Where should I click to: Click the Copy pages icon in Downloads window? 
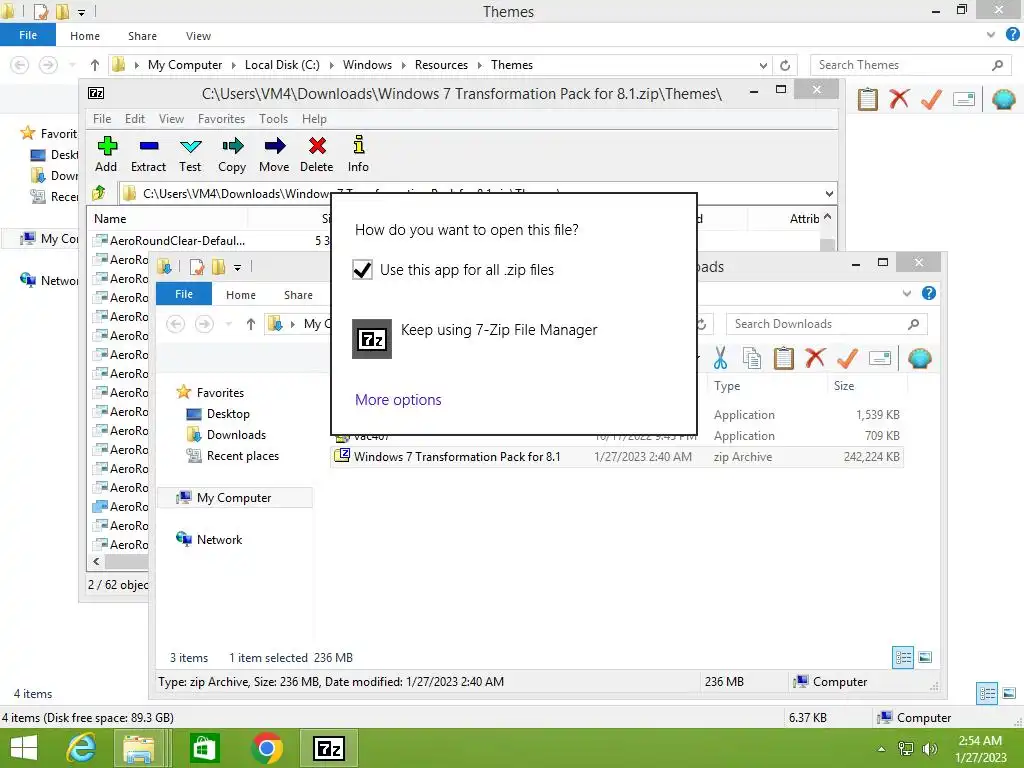[752, 358]
